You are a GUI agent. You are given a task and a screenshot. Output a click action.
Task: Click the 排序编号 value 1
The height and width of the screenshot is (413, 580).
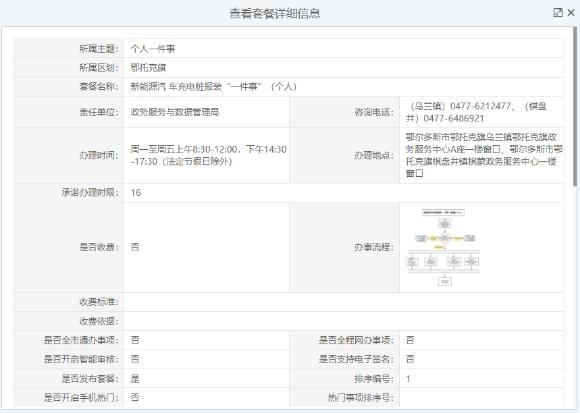tap(408, 378)
